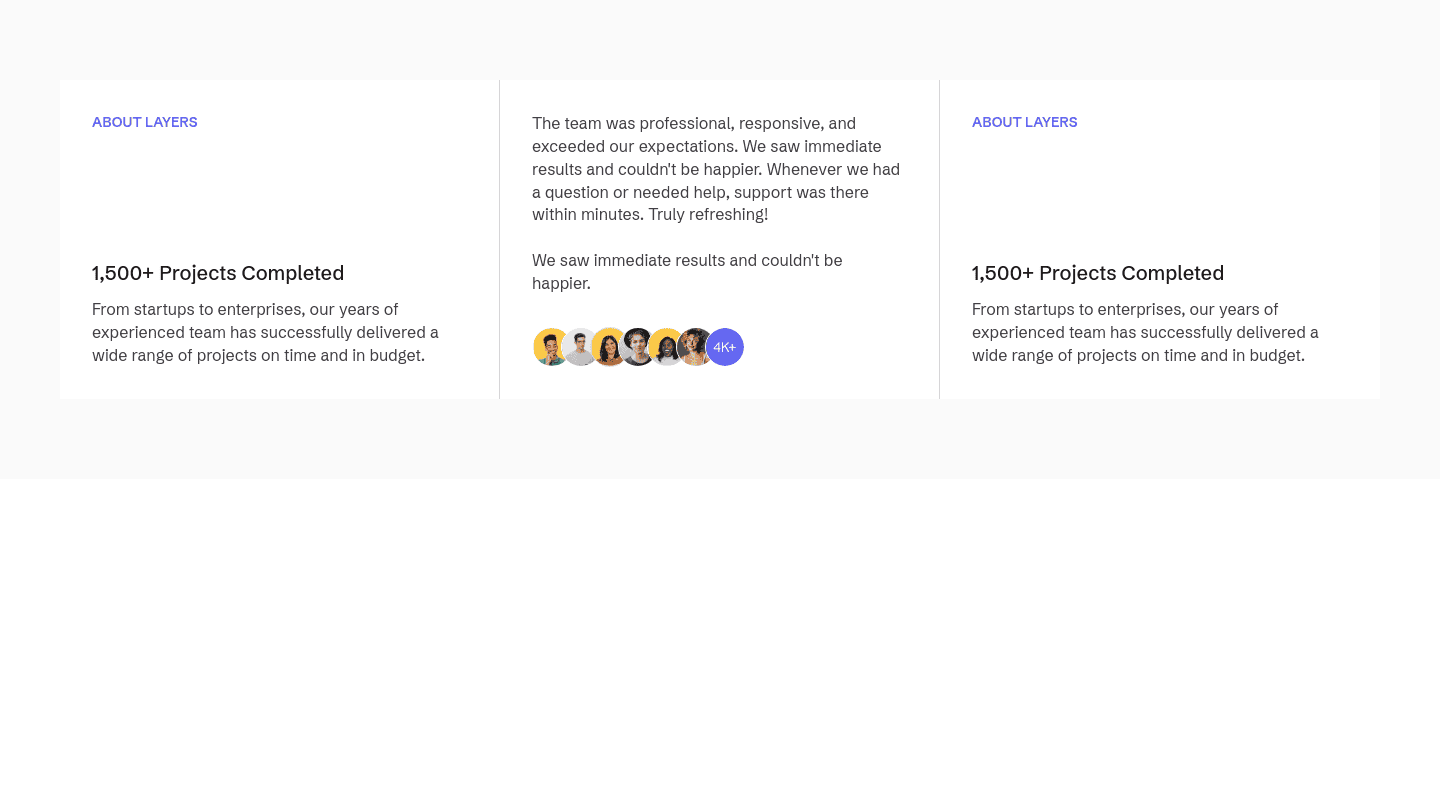Screen dimensions: 1440x810
Task: Click the first avatar, man in green shirt
Action: click(x=548, y=347)
